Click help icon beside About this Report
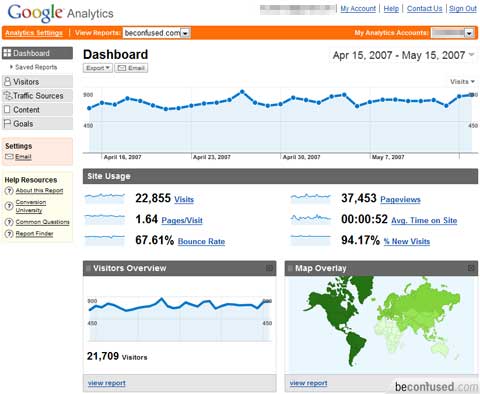480x394 pixels. coord(9,191)
